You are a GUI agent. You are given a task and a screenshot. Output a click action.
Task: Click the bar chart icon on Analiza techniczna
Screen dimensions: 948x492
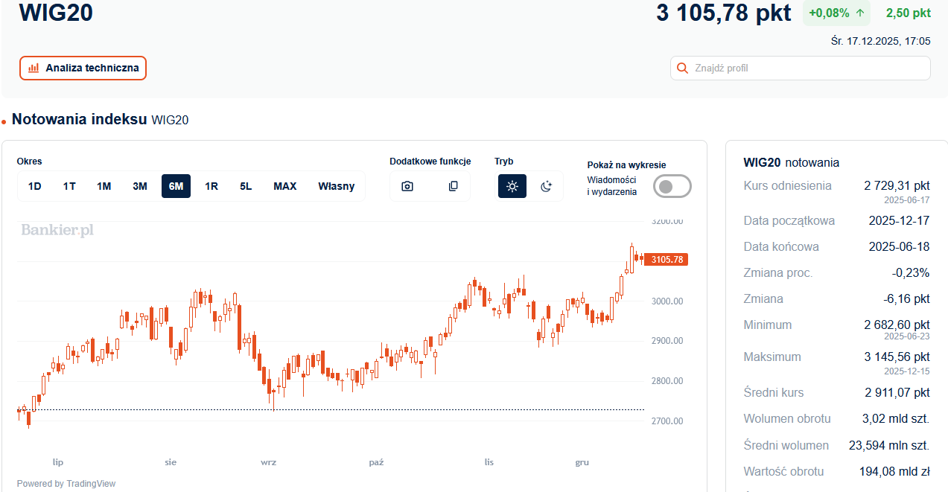(34, 68)
